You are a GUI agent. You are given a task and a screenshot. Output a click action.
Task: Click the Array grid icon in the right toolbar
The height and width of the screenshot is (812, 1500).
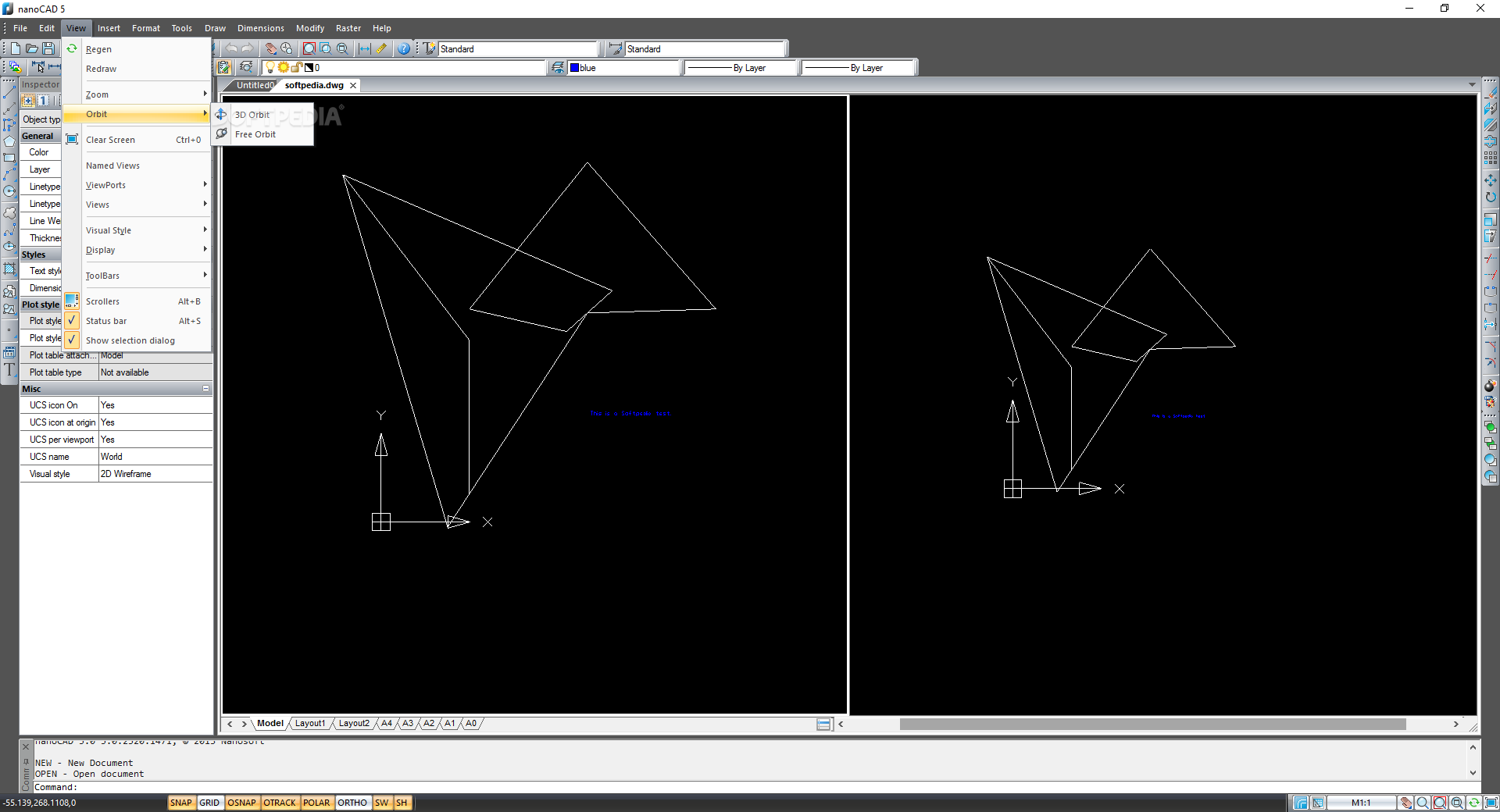tap(1491, 158)
